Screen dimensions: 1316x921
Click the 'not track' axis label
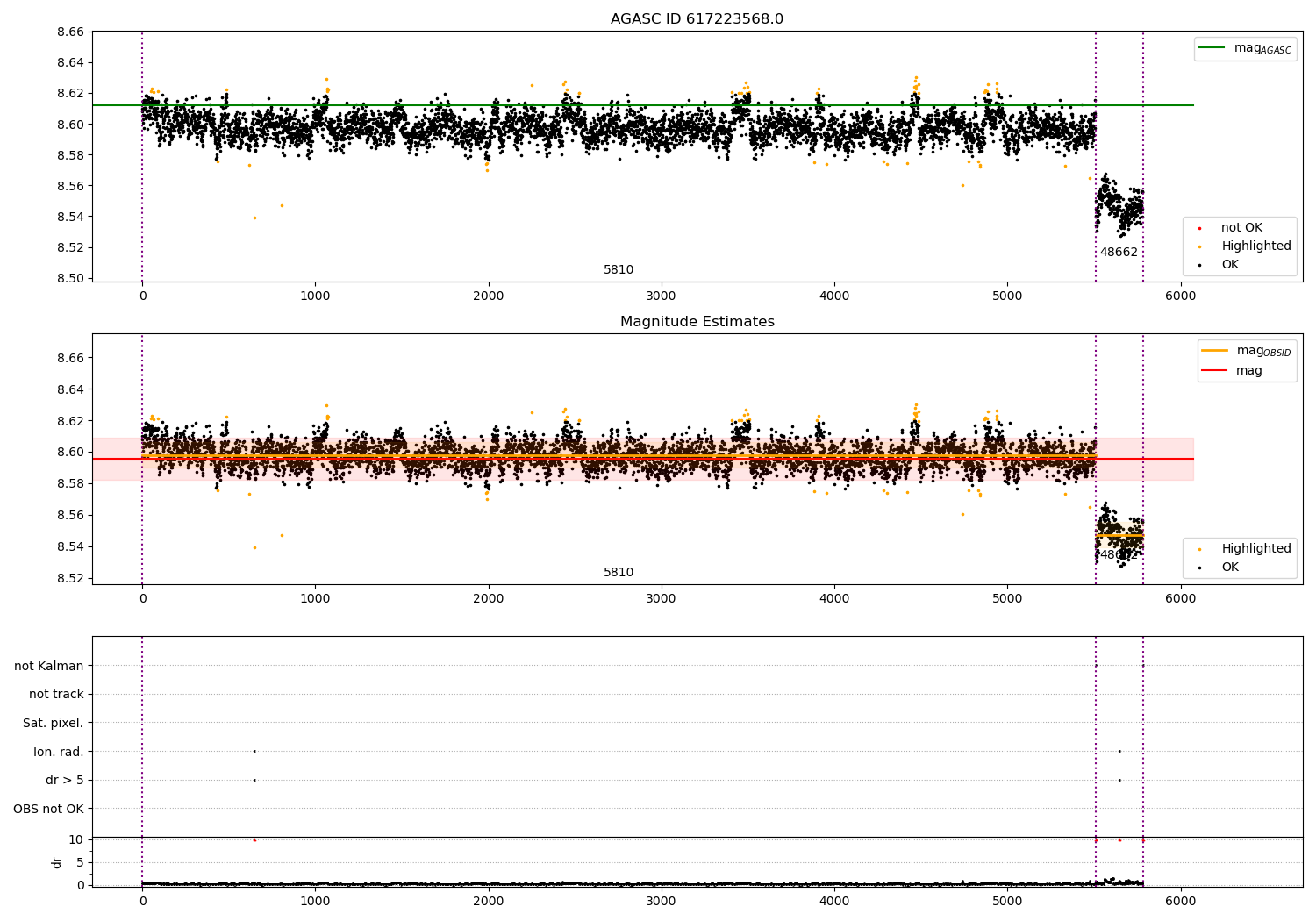[56, 694]
